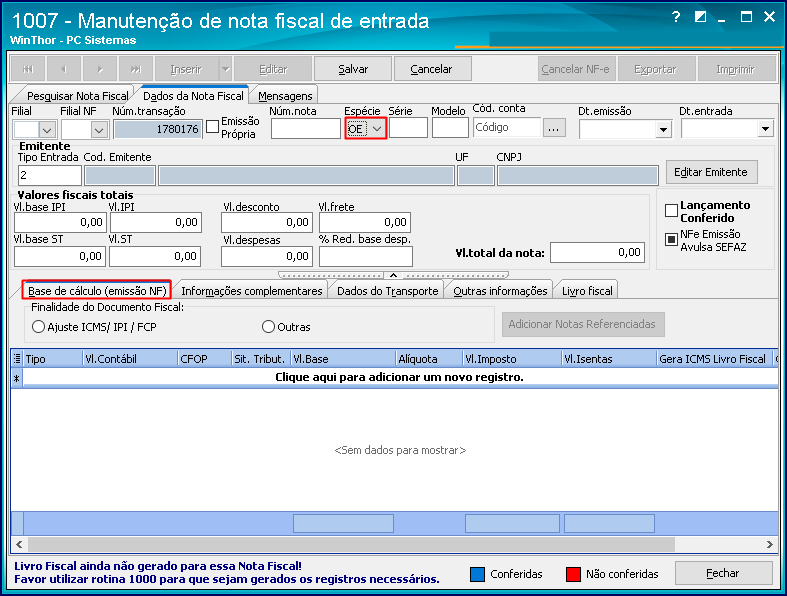Screen dimensions: 787x596
Task: Click the Vl.Contábil column header
Action: [x=129, y=359]
